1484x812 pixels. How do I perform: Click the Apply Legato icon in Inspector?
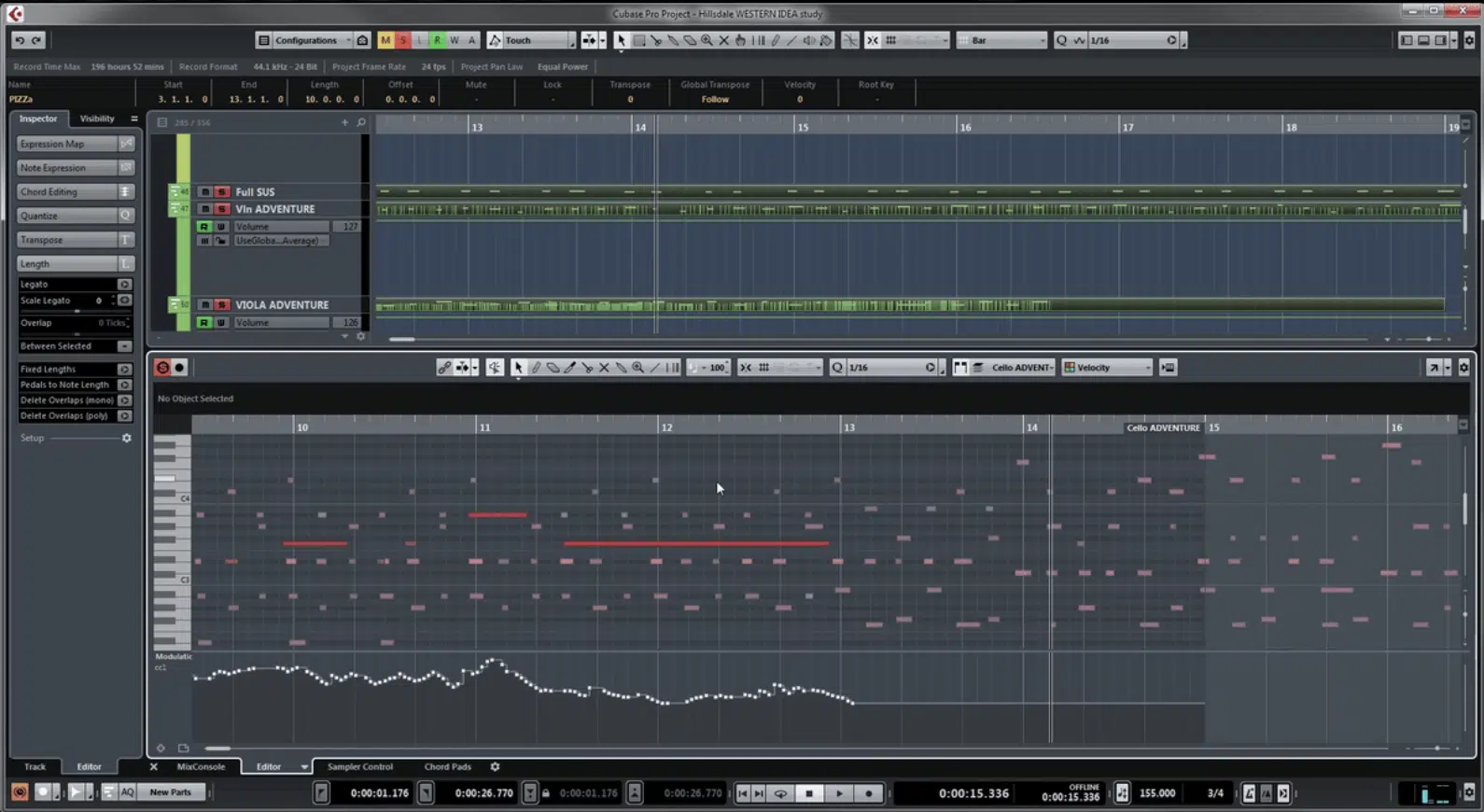click(x=124, y=284)
